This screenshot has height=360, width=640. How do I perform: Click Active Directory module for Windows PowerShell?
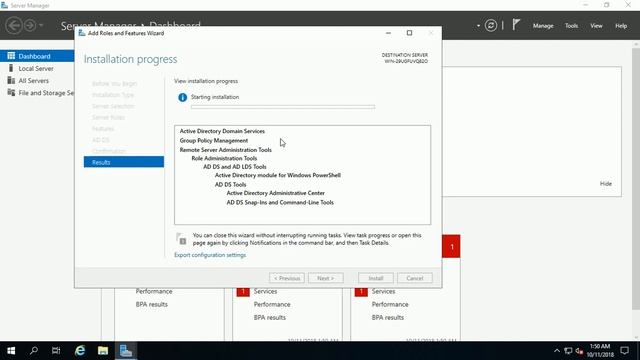tap(278, 175)
